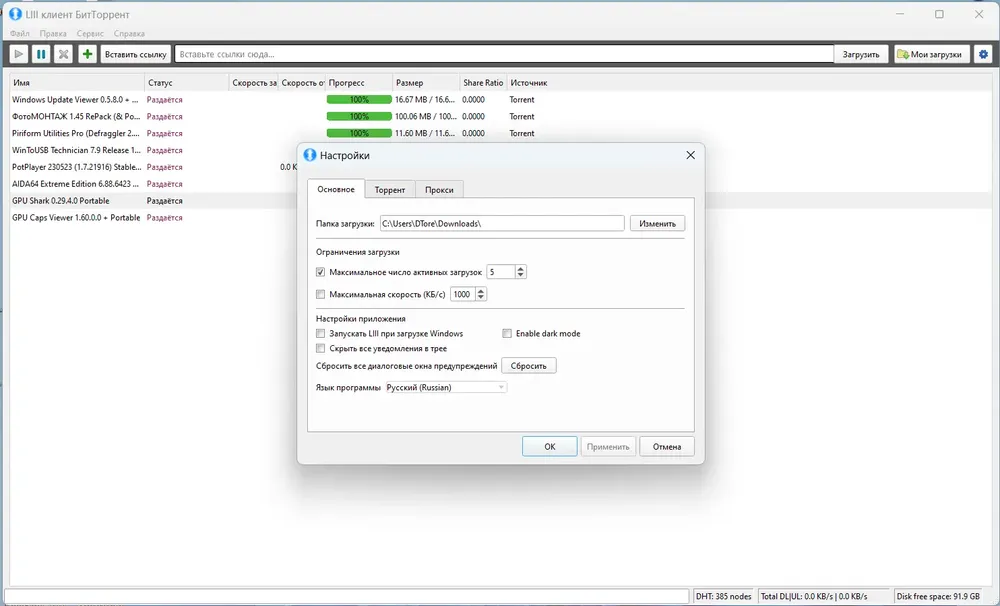
Task: Click Torrent source cell of ФотоМОНТАЖ row
Action: (522, 116)
